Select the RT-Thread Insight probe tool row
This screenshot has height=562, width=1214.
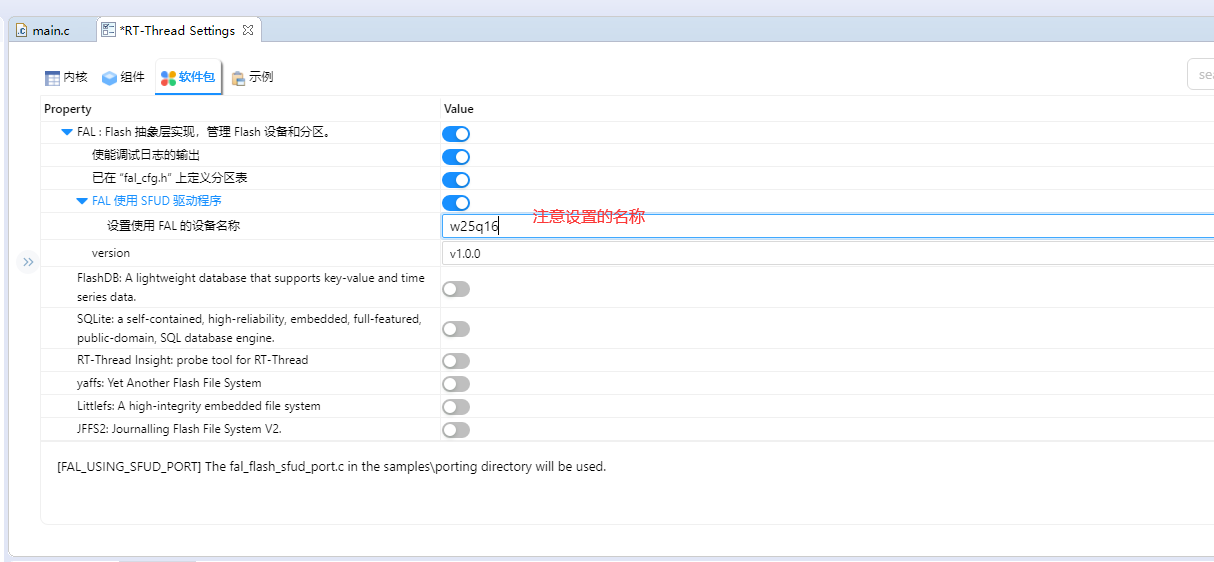pyautogui.click(x=193, y=360)
